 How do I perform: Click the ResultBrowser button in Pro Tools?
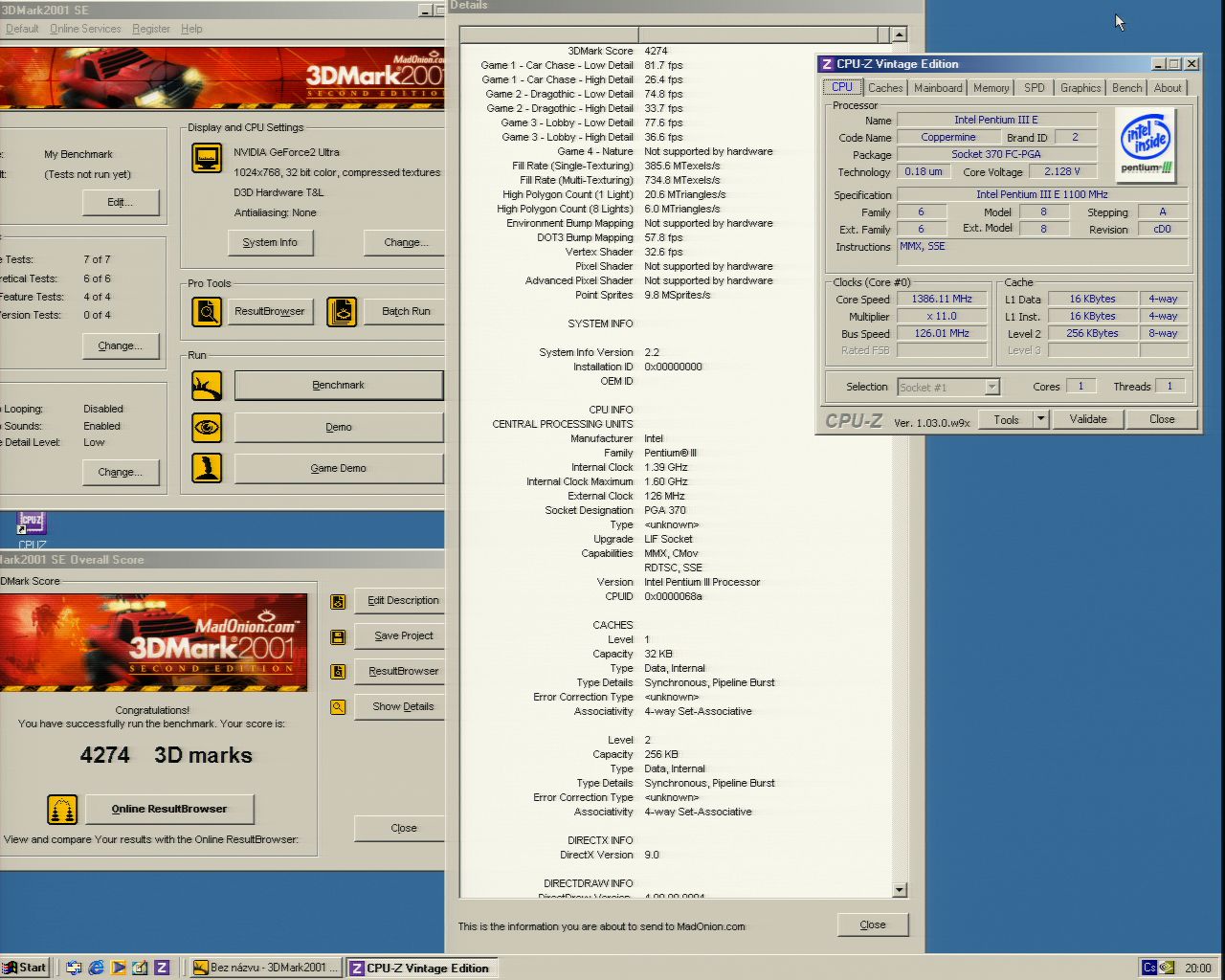pos(270,312)
